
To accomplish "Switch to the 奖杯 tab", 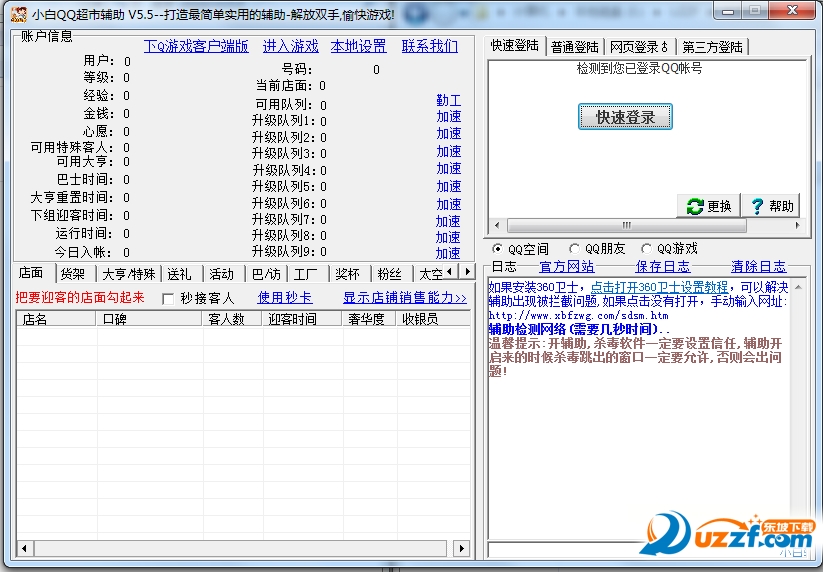I will [347, 274].
